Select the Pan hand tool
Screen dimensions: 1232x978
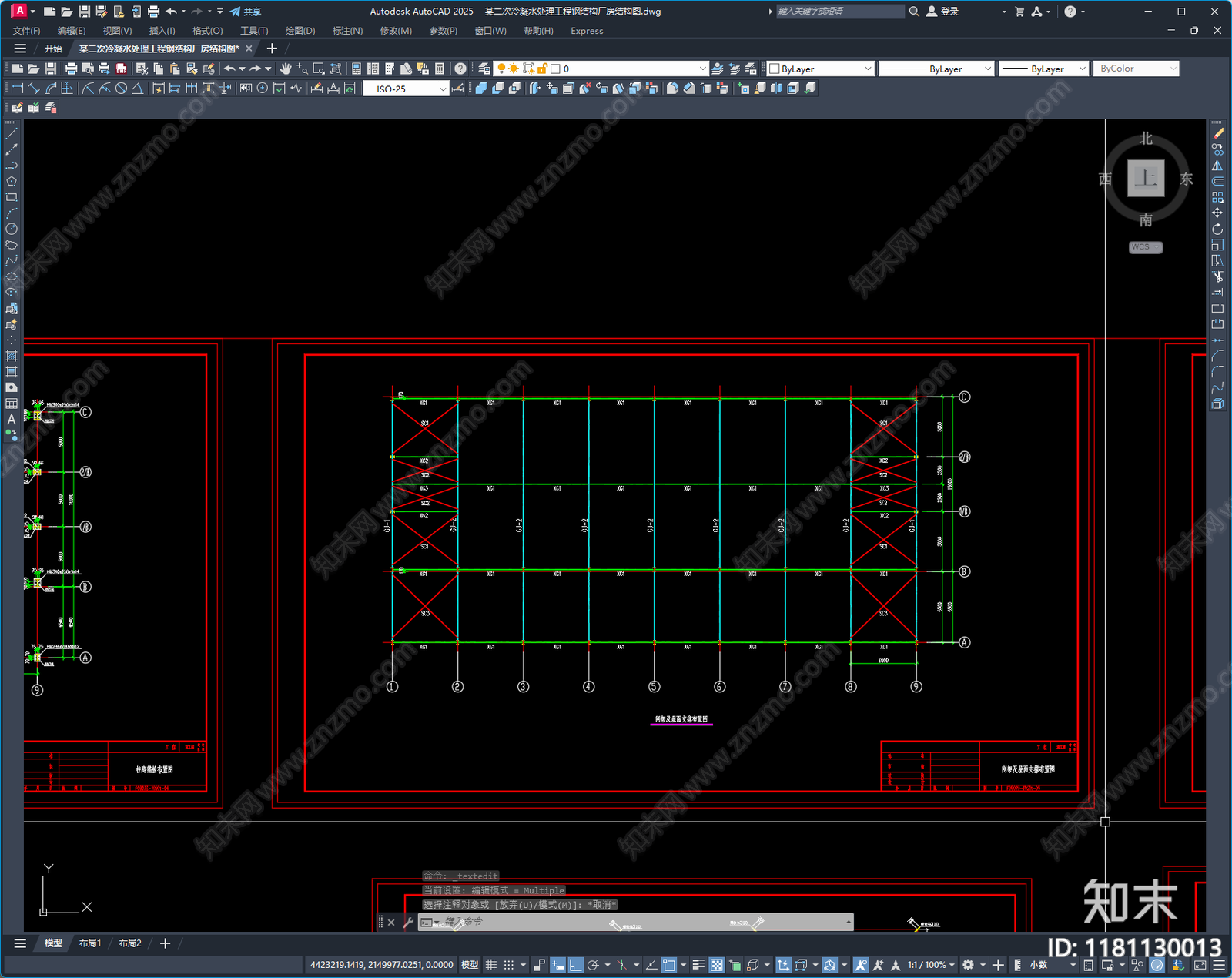pyautogui.click(x=286, y=69)
